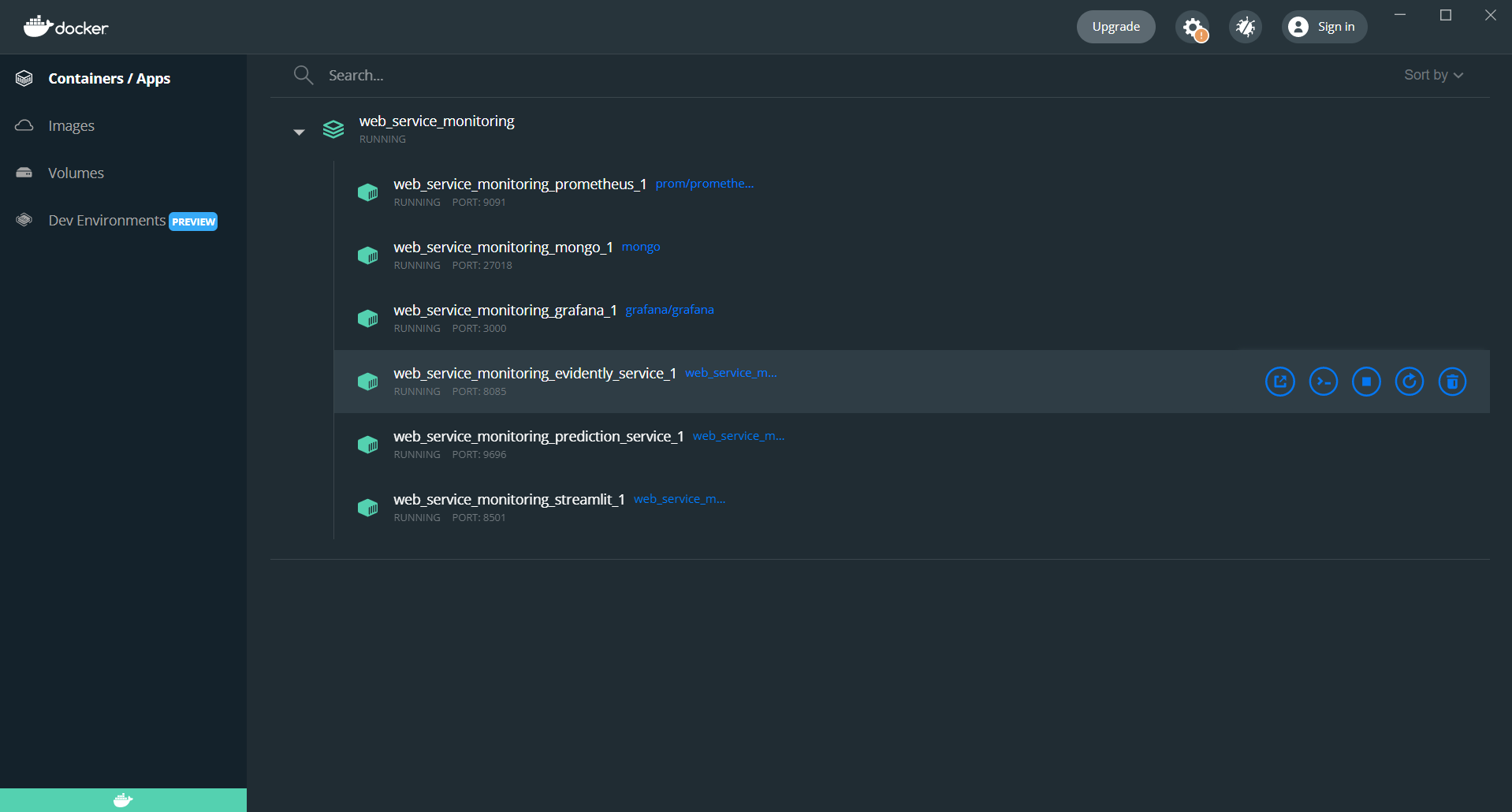The image size is (1512, 812).
Task: Open image link of prediction_service_1
Action: pyautogui.click(x=739, y=436)
